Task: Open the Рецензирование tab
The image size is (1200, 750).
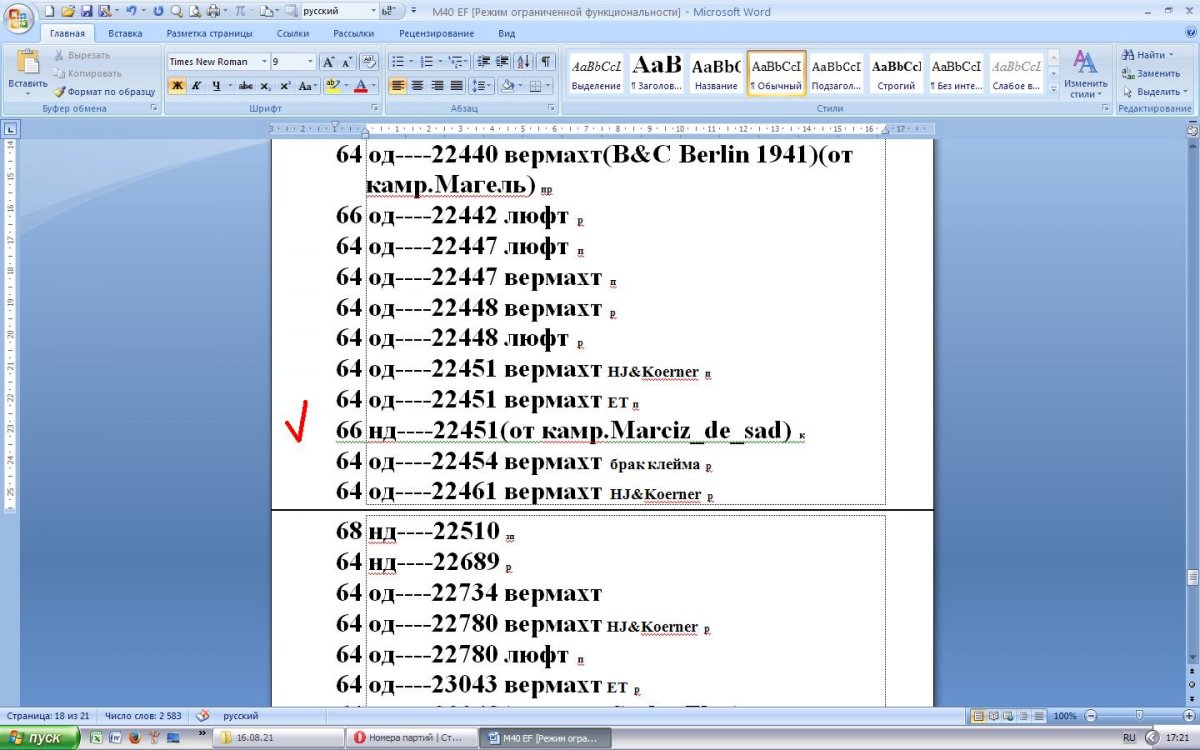Action: [x=436, y=33]
